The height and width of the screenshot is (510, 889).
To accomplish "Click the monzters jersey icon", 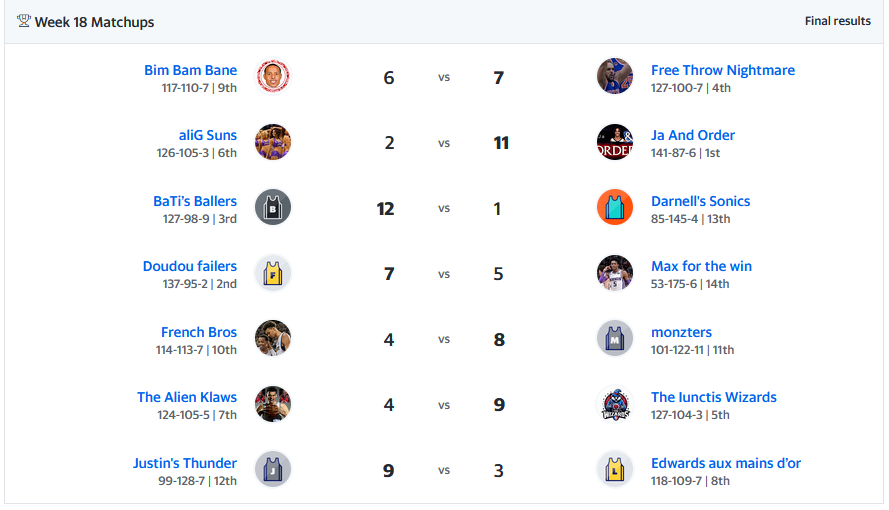I will pos(615,338).
